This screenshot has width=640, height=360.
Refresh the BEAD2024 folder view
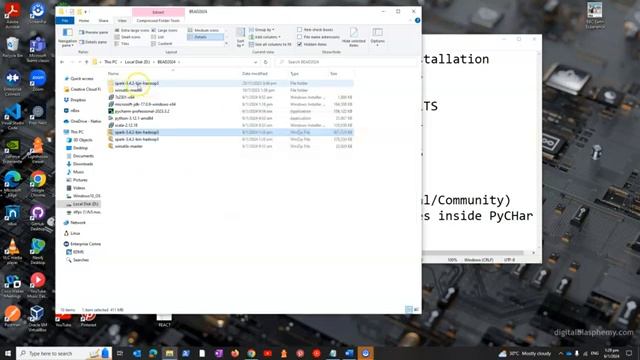(266, 62)
